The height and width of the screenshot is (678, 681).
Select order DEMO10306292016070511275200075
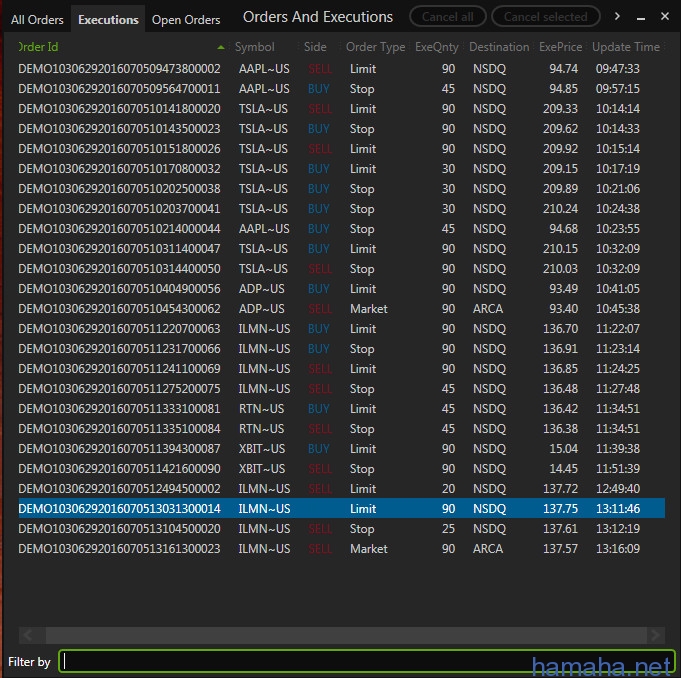point(341,388)
